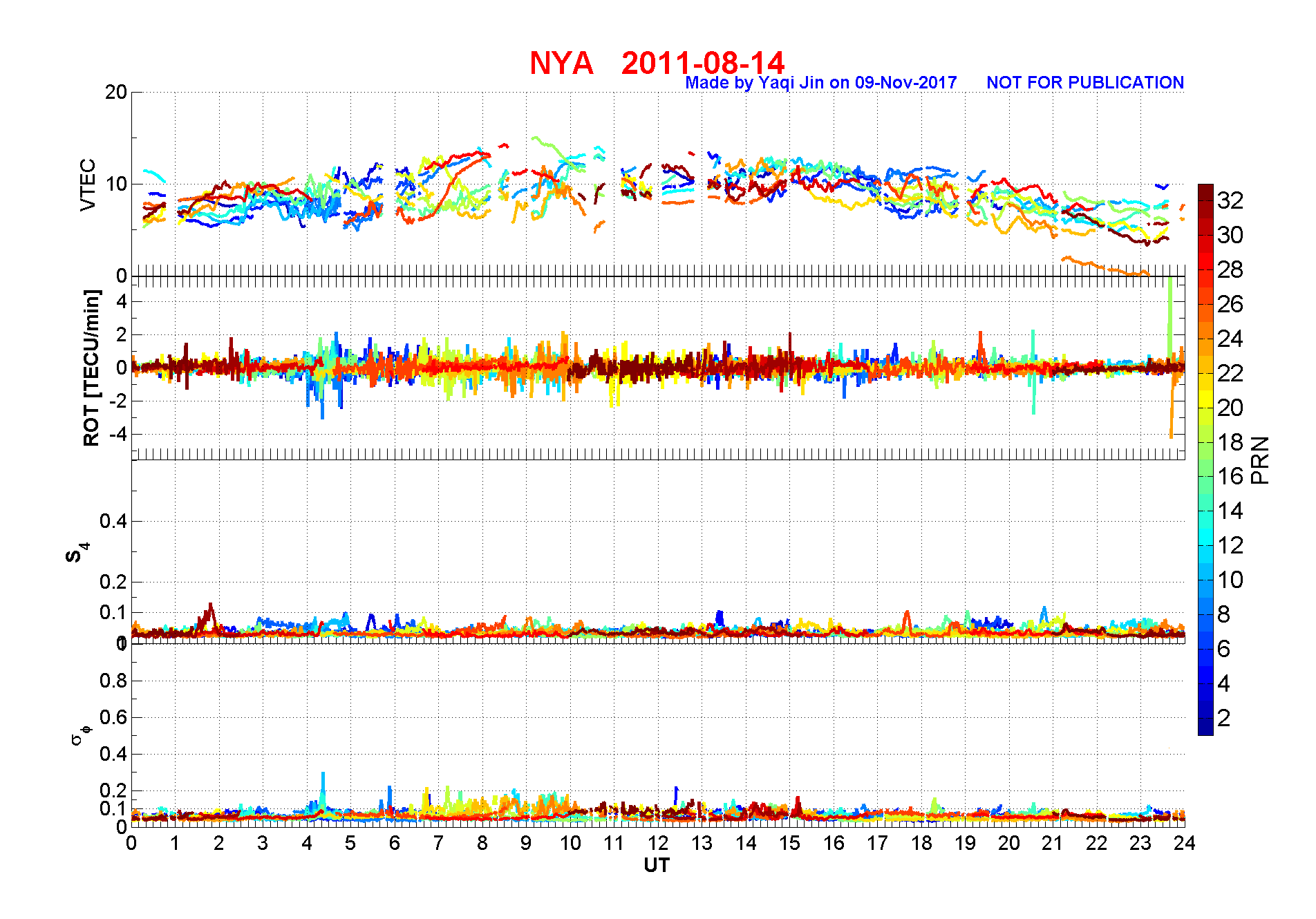The width and height of the screenshot is (1316, 919).
Task: Click UT axis tick label '21'
Action: click(1053, 843)
